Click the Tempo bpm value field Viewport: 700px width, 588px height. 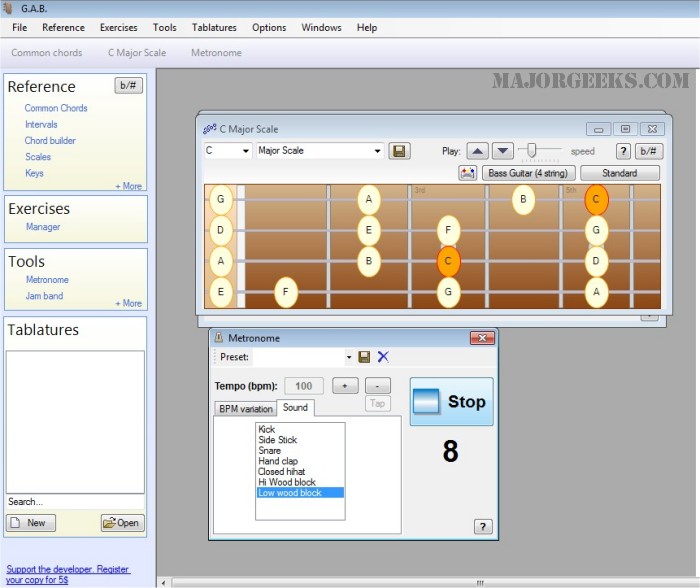coord(304,386)
